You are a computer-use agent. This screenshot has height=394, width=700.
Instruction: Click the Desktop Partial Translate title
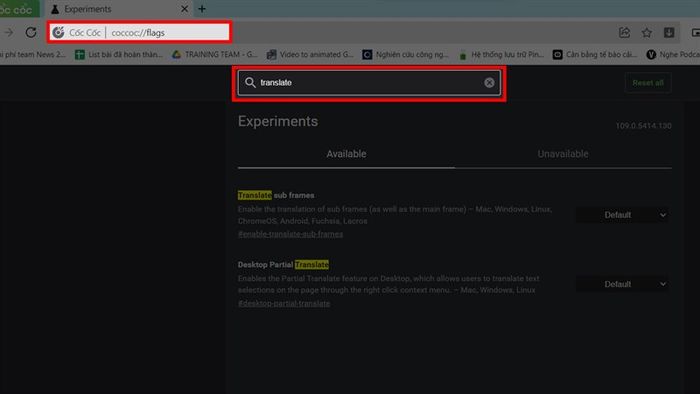click(x=283, y=265)
